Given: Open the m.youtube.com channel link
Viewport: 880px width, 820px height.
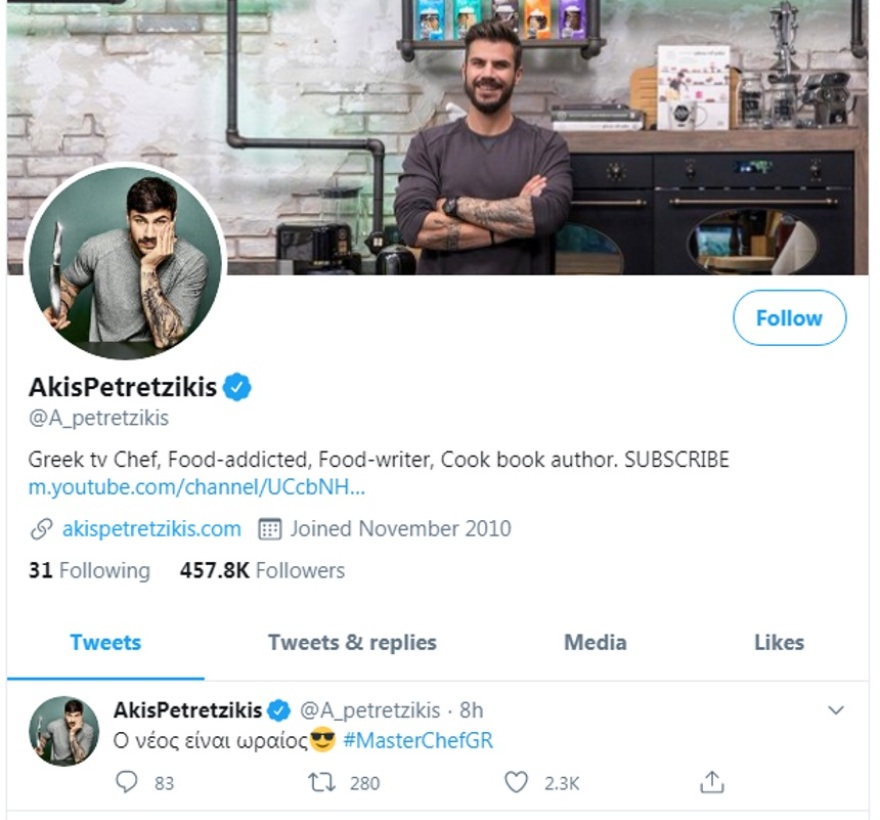Looking at the screenshot, I should coord(197,489).
